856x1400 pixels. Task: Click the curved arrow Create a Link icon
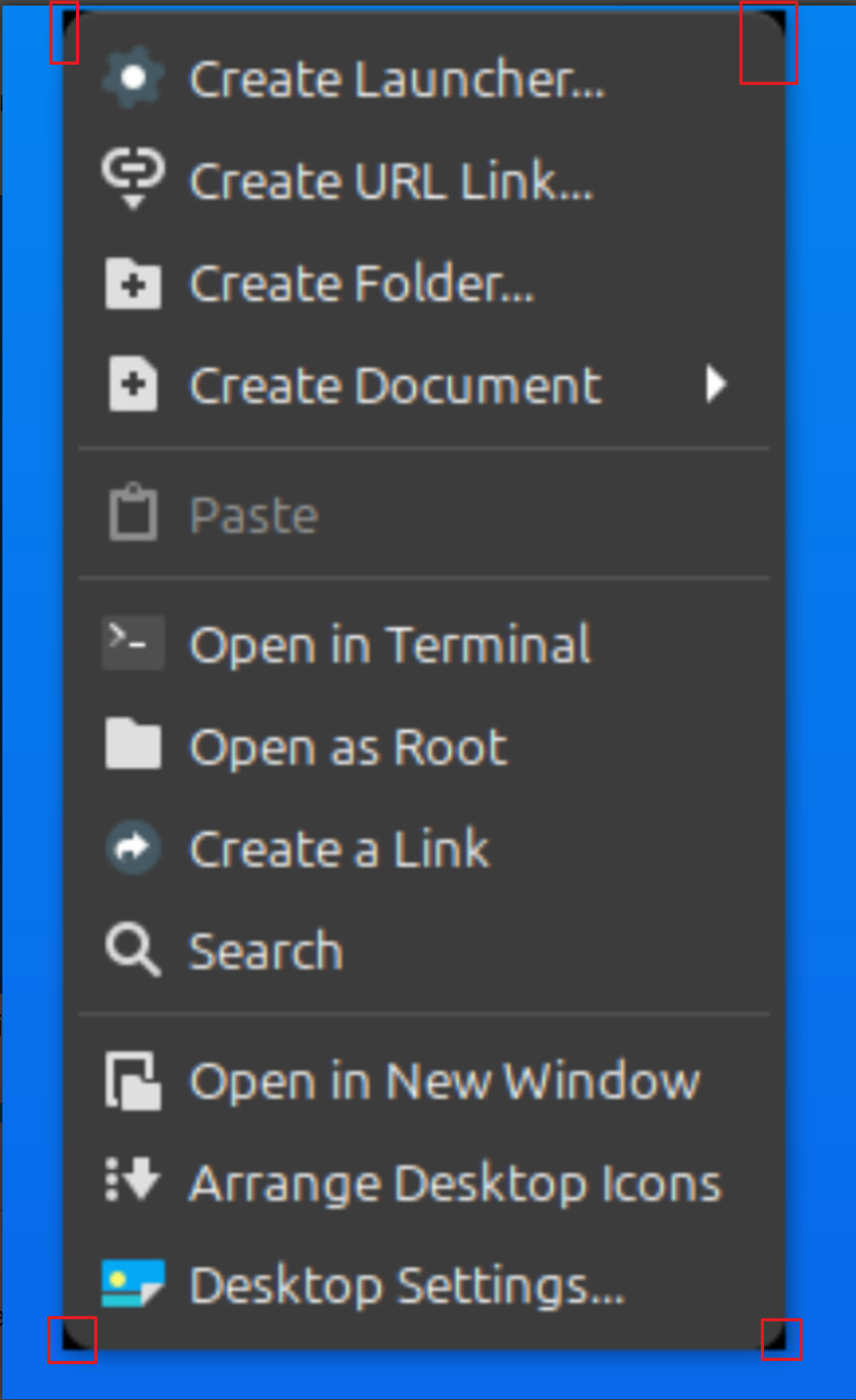[x=133, y=847]
